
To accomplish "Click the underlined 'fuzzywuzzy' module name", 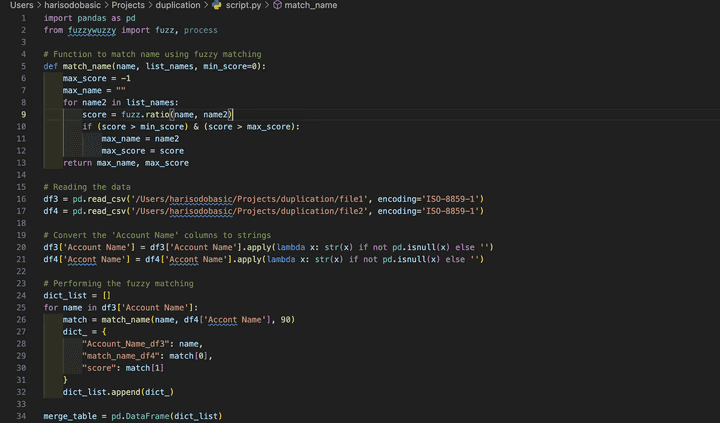I will click(x=92, y=30).
